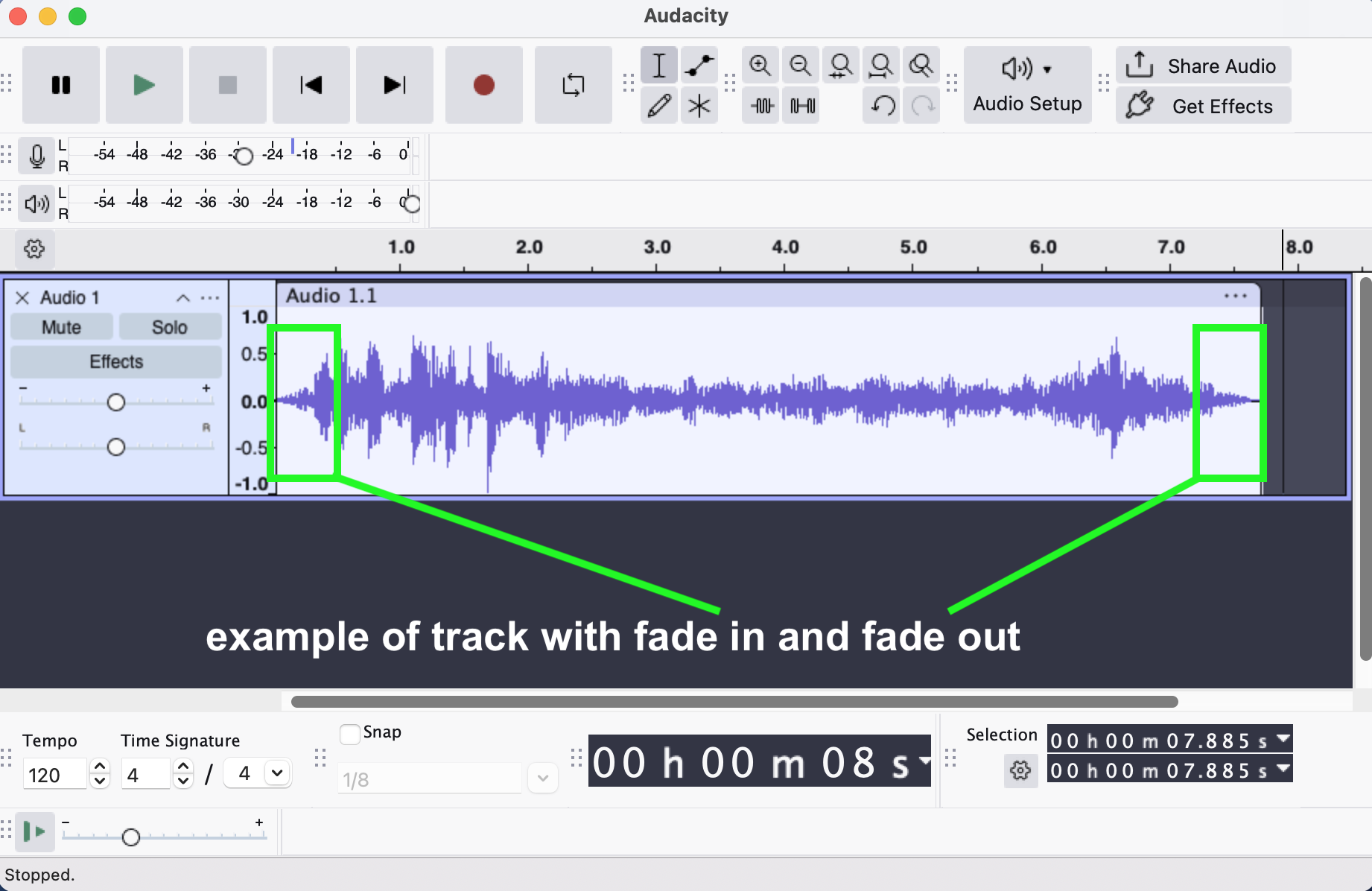Mute the Audio 1 track
This screenshot has height=891, width=1372.
coord(62,327)
